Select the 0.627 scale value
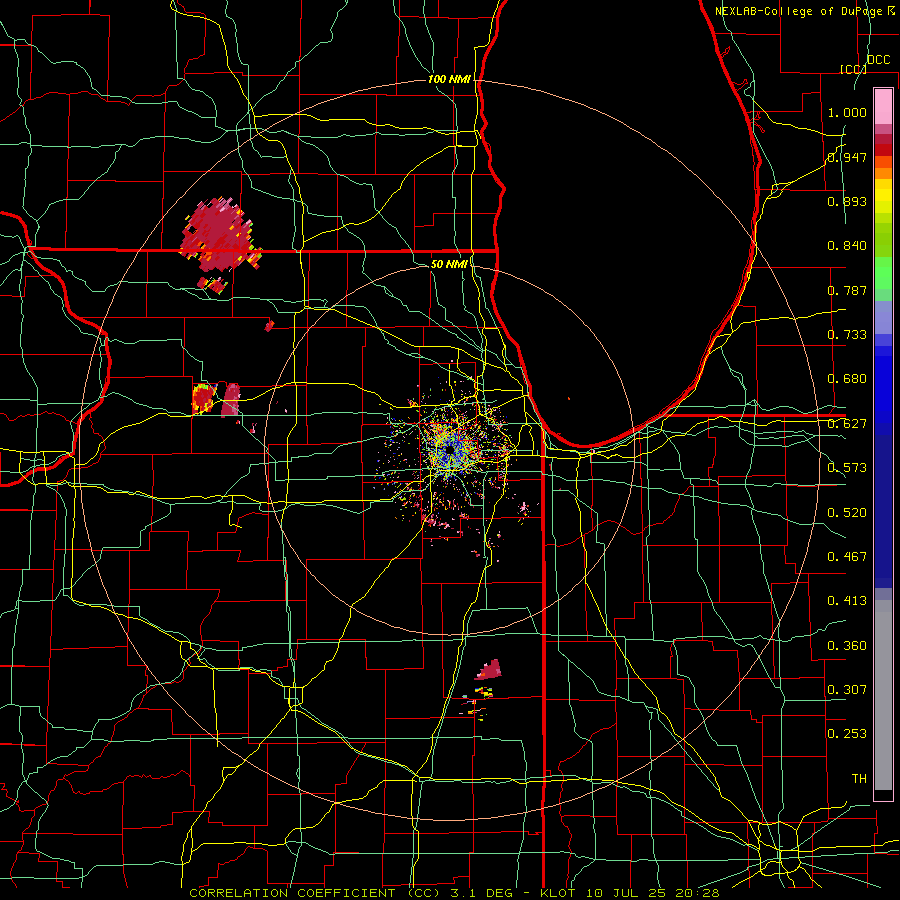The height and width of the screenshot is (900, 900). 847,424
